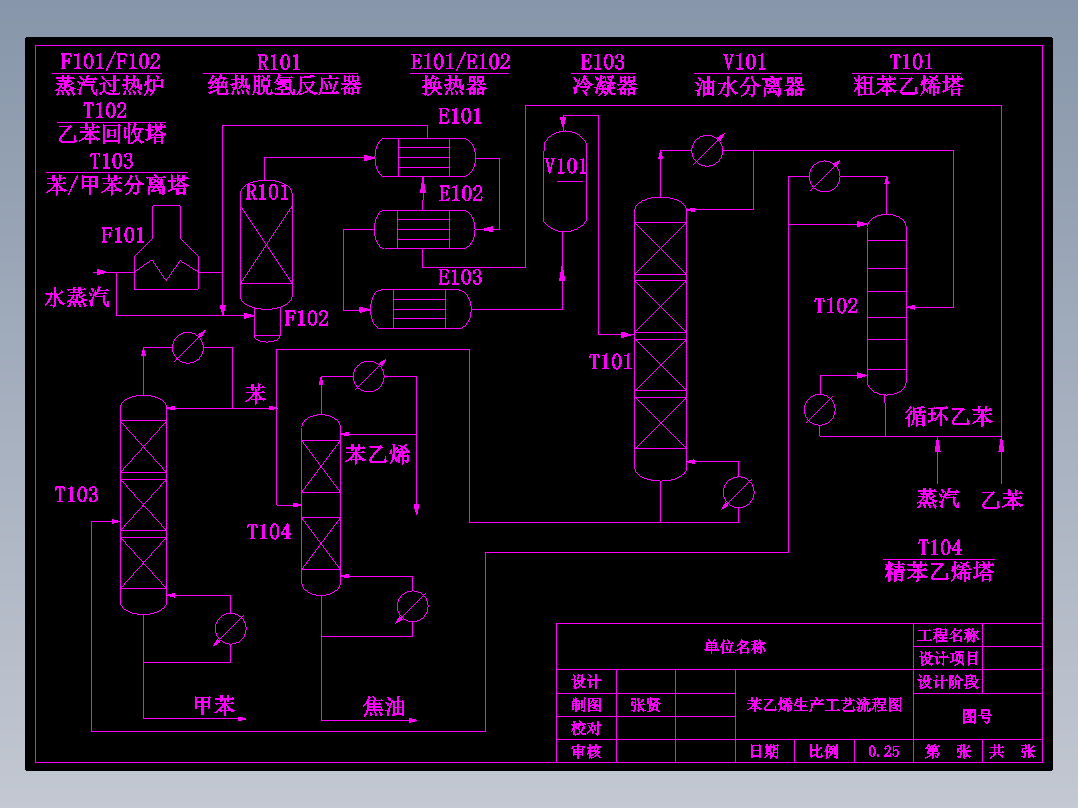1078x808 pixels.
Task: Click the T101 packed column
Action: coord(660,338)
